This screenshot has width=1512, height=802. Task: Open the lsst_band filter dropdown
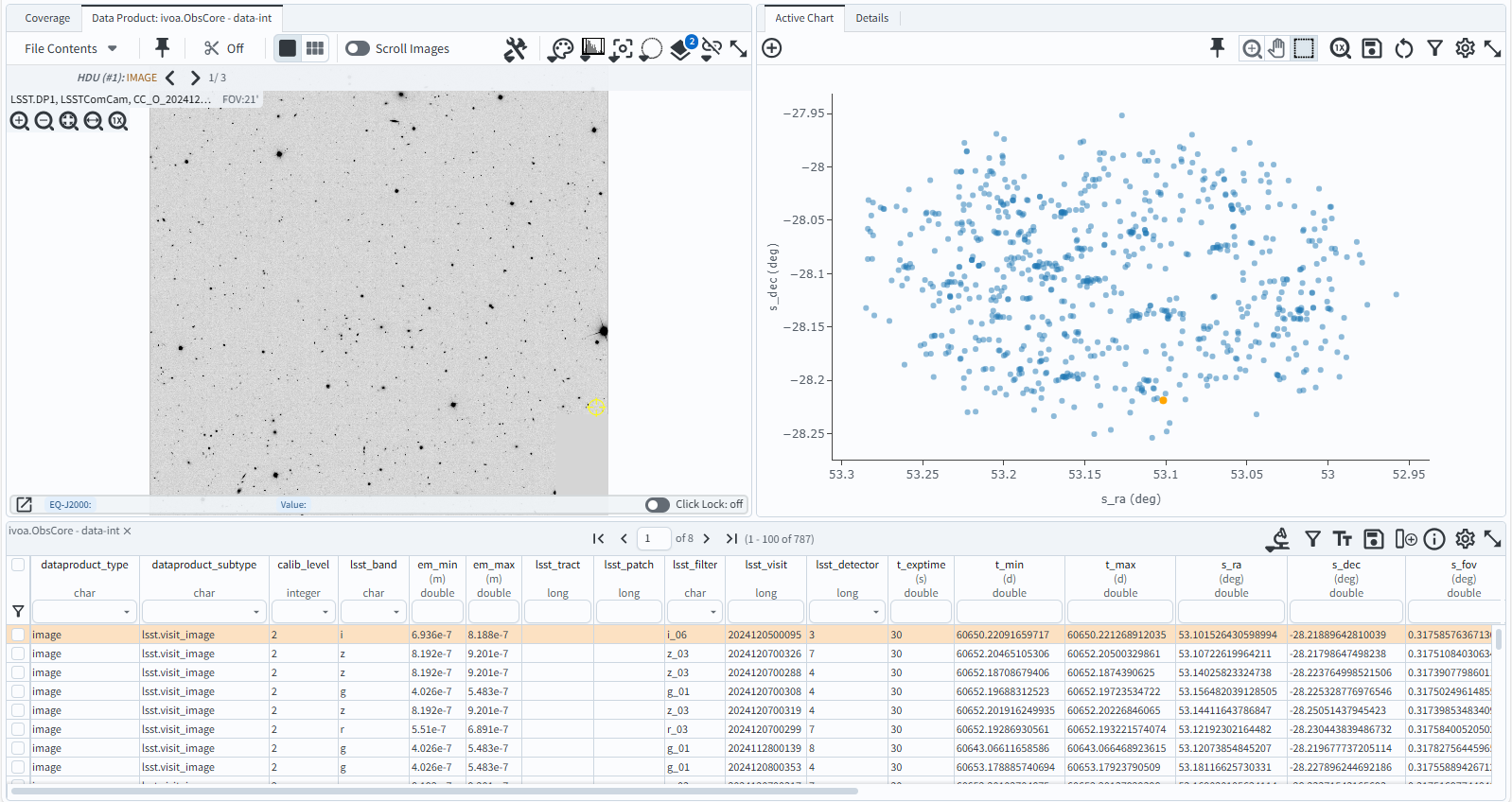click(396, 612)
